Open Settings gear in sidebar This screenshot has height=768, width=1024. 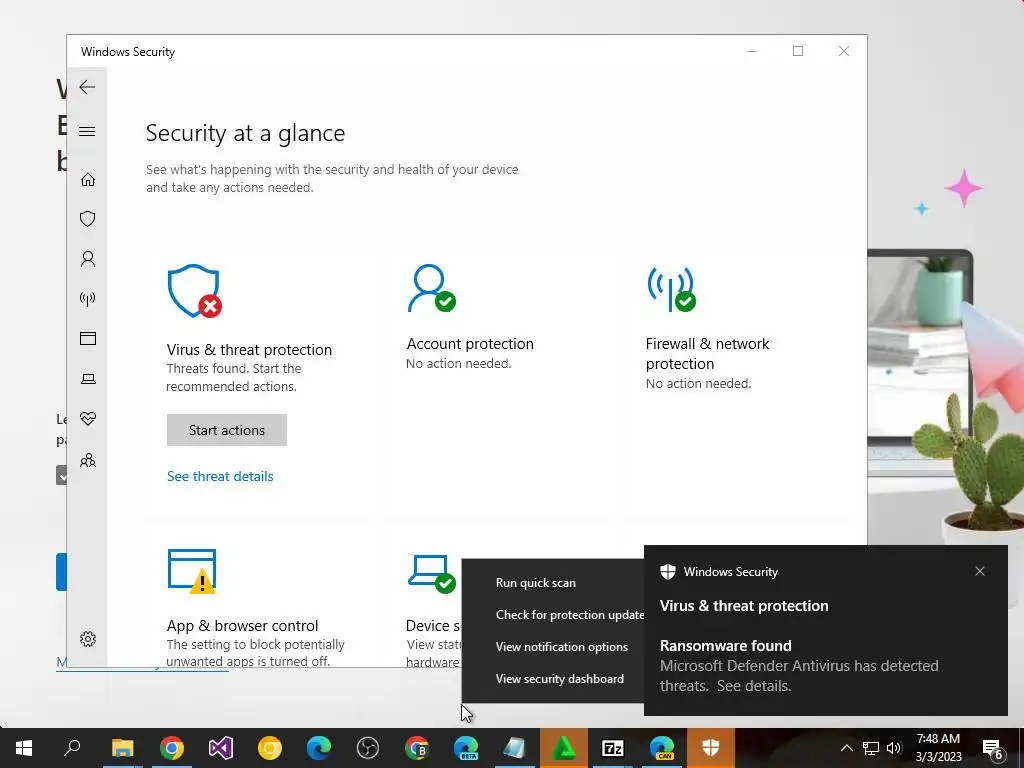click(88, 639)
